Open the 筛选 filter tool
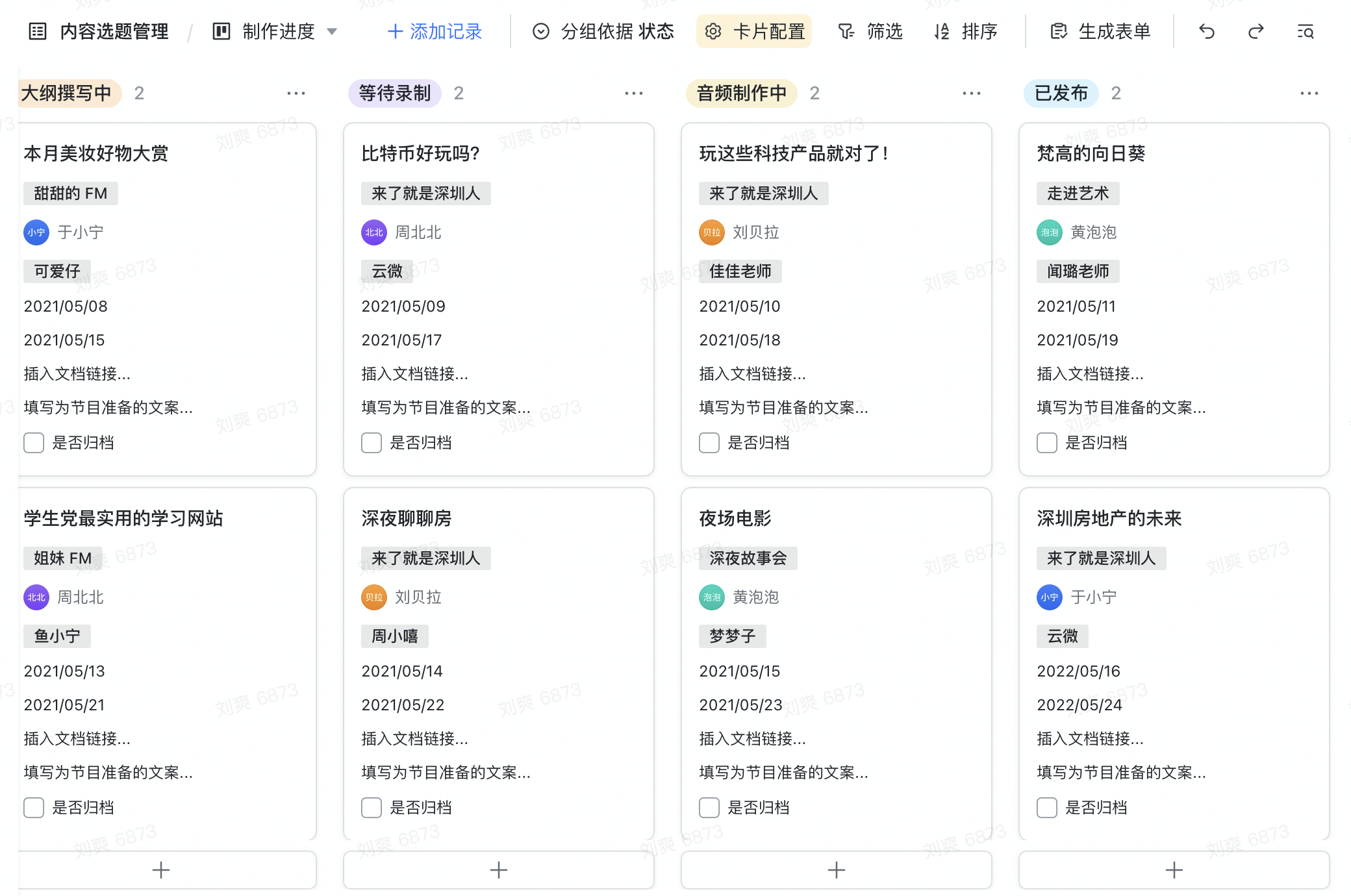The image size is (1351, 896). (x=870, y=31)
